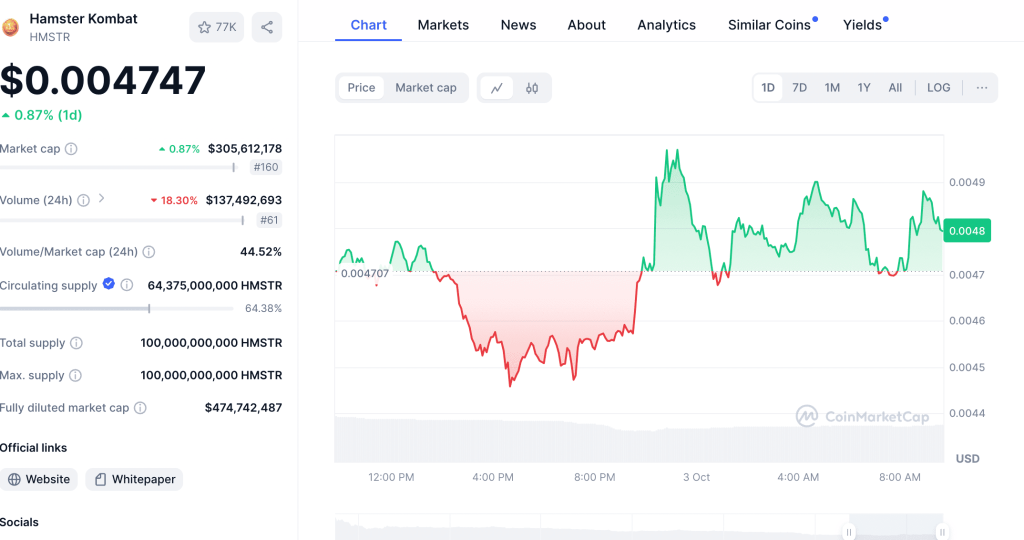Select candlestick chart view icon
This screenshot has height=540, width=1024.
coord(532,88)
